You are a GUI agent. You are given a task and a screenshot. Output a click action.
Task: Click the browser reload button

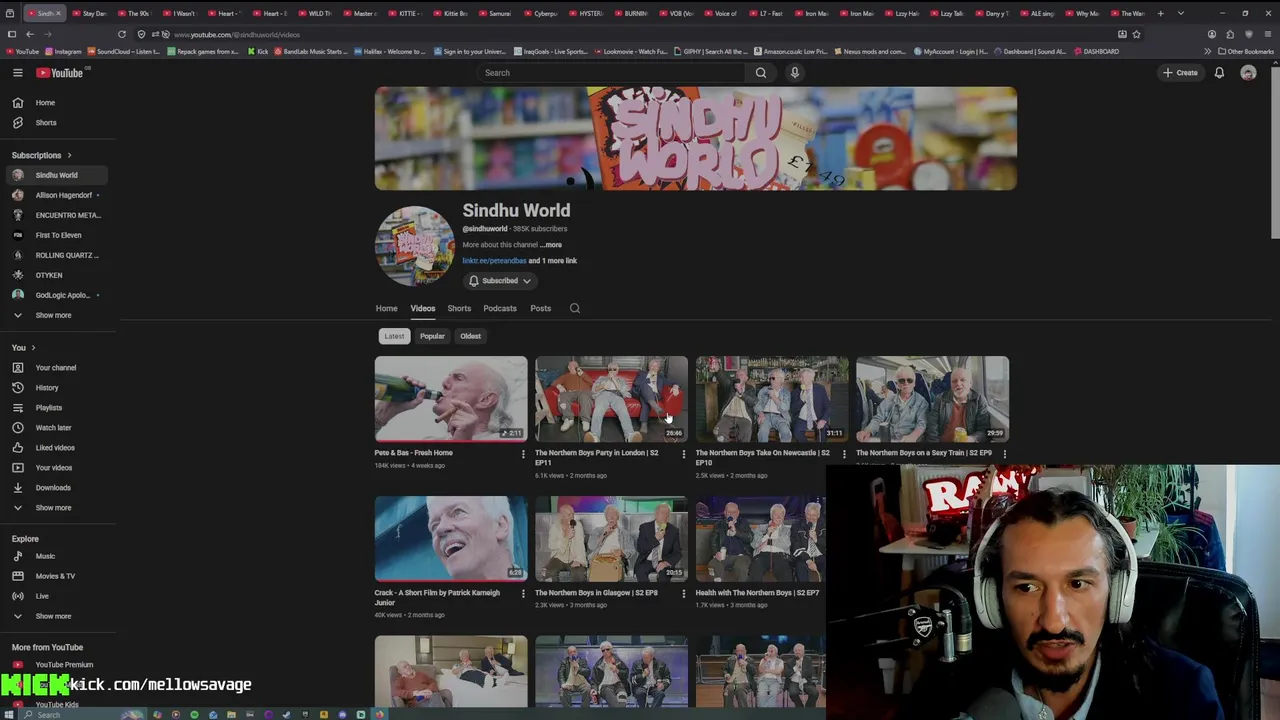tap(122, 34)
